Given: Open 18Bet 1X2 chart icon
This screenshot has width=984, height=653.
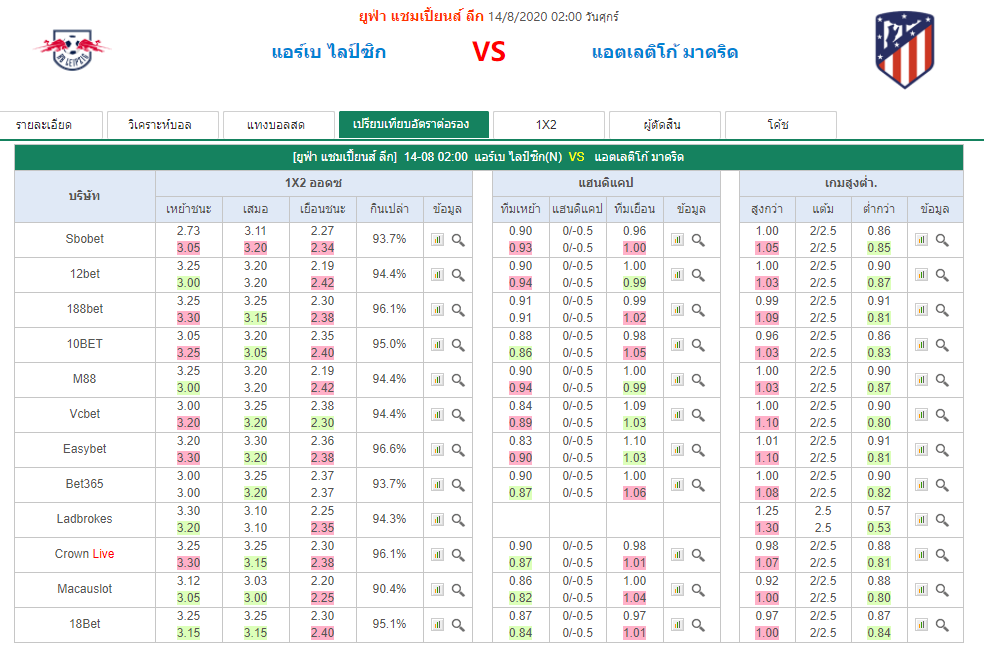Looking at the screenshot, I should [x=437, y=625].
